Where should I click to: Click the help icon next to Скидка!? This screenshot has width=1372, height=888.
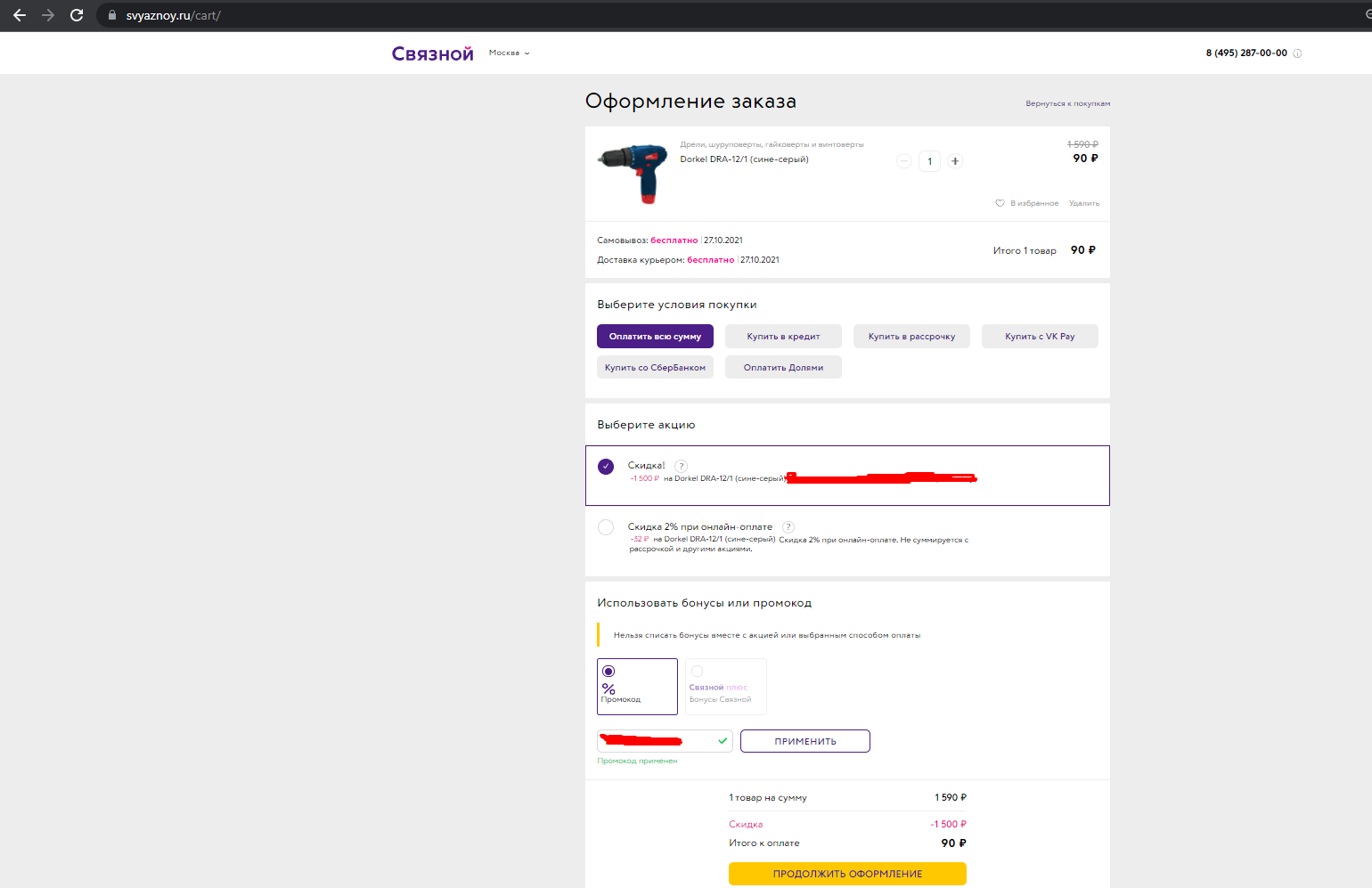[682, 466]
